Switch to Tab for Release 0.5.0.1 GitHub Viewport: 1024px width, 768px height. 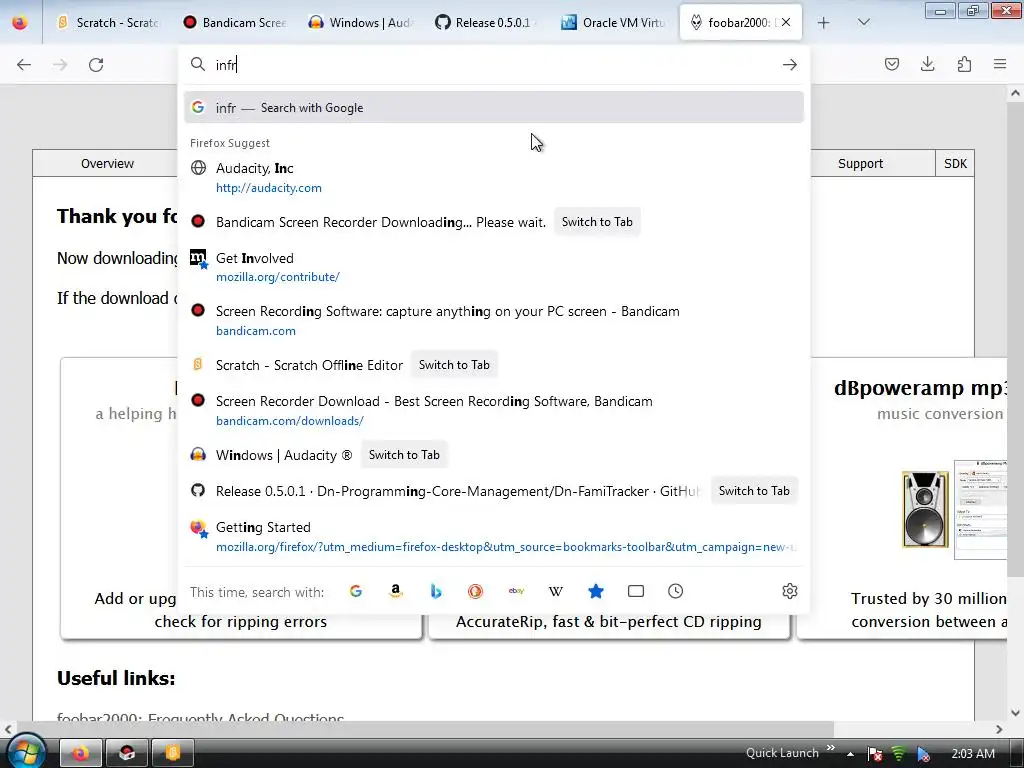754,490
